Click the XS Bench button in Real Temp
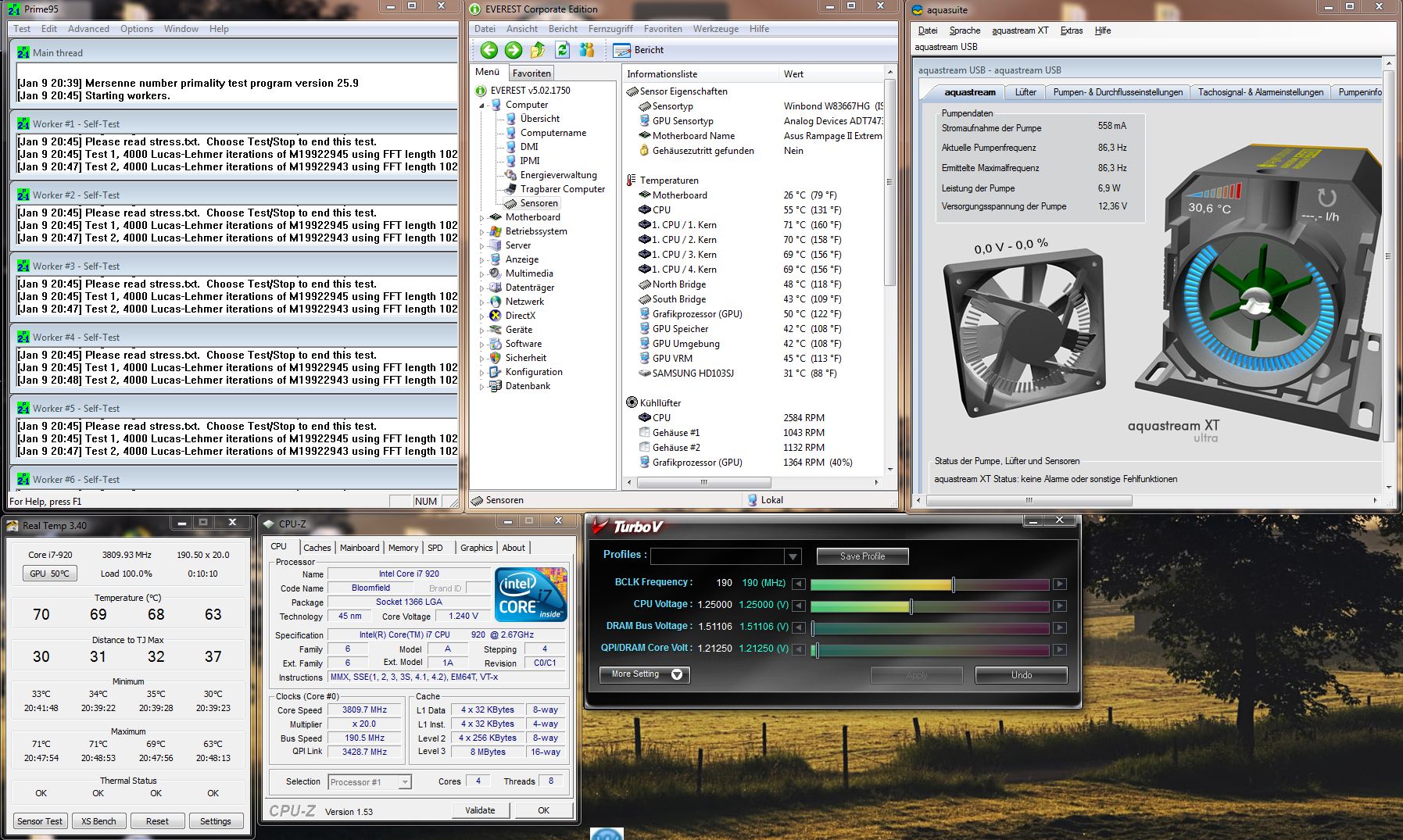The height and width of the screenshot is (840, 1403). tap(98, 821)
